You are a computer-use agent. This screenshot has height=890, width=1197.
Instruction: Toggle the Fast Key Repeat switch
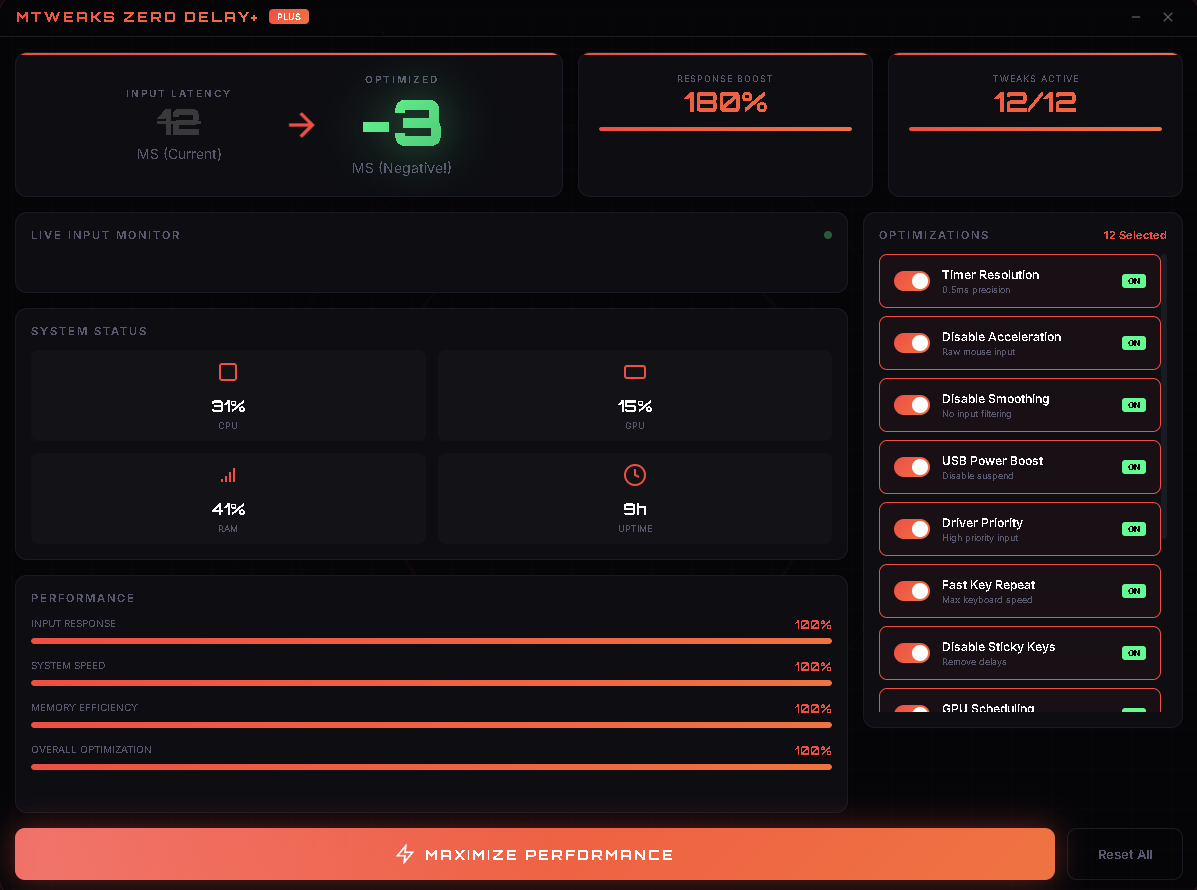(911, 591)
